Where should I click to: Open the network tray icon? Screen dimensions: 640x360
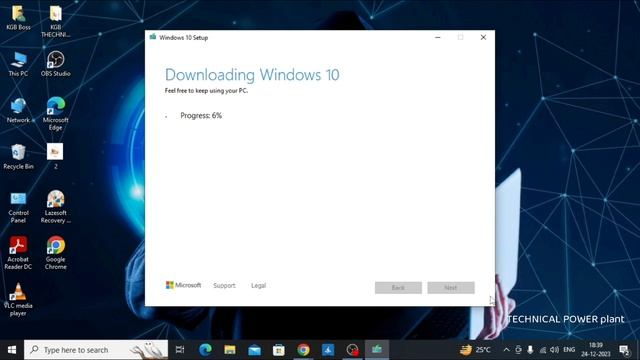pyautogui.click(x=542, y=350)
